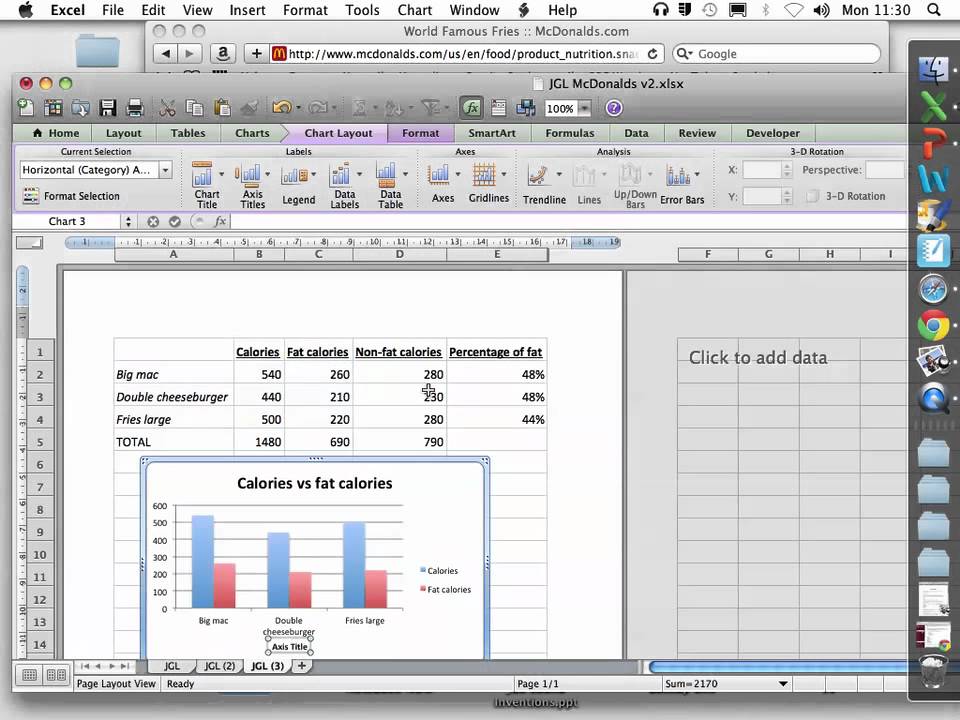Click the Undo arrow icon

pos(282,108)
